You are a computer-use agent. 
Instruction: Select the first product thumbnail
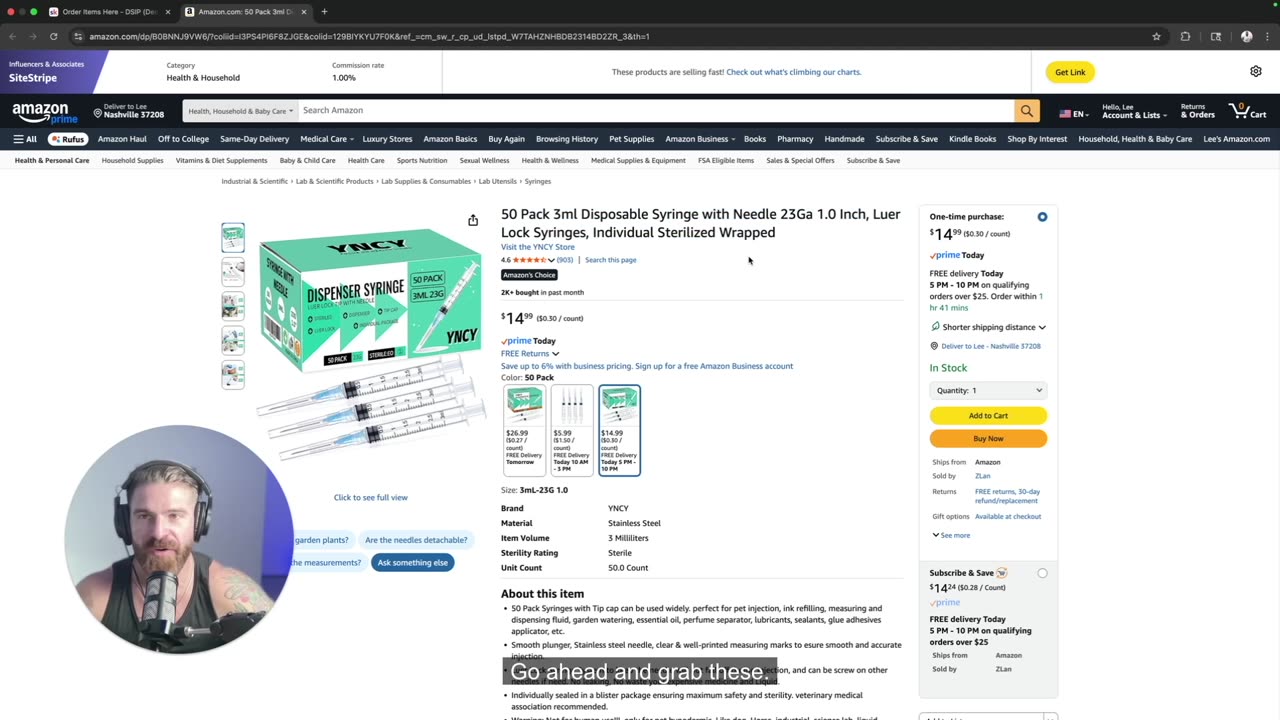coord(233,238)
